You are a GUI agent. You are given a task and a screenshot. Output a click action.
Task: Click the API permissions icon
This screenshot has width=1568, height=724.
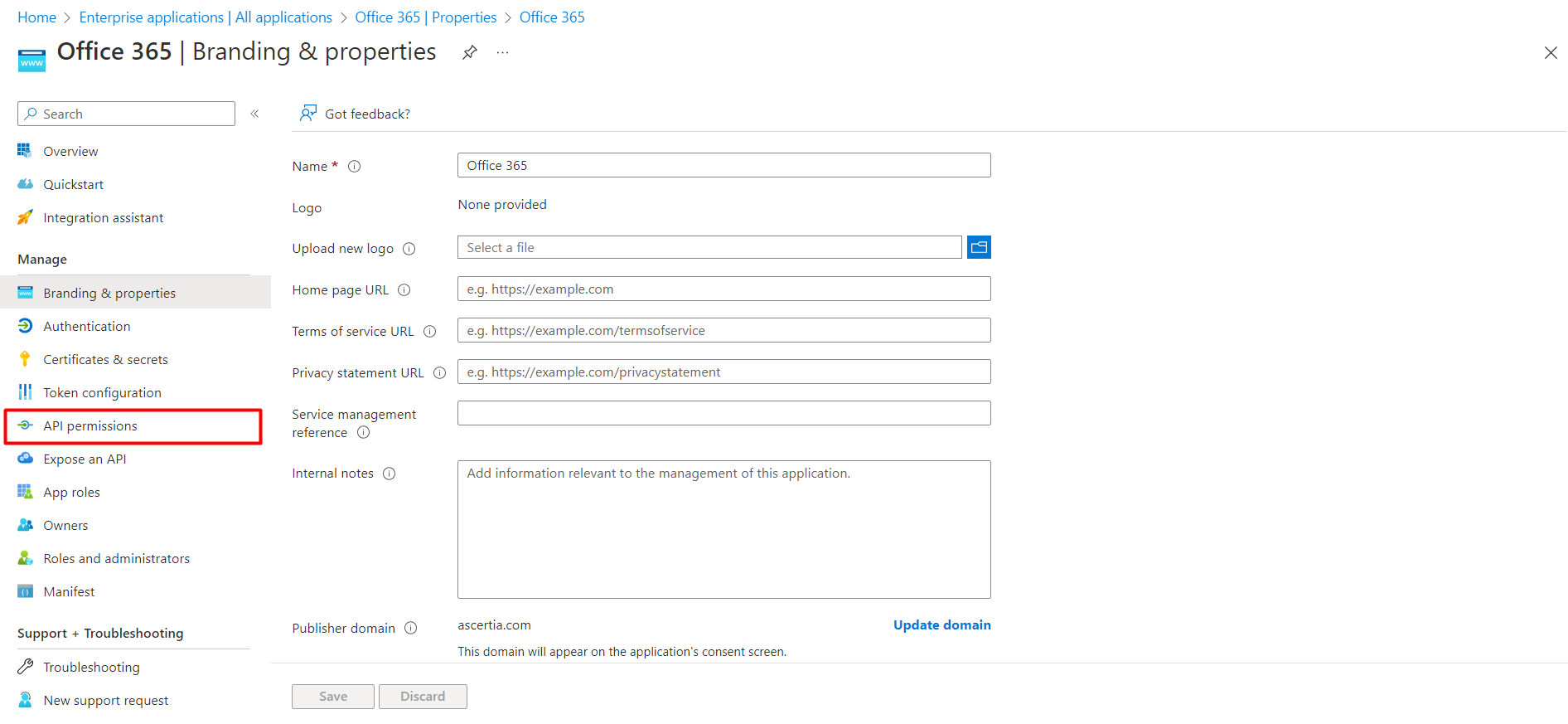25,425
